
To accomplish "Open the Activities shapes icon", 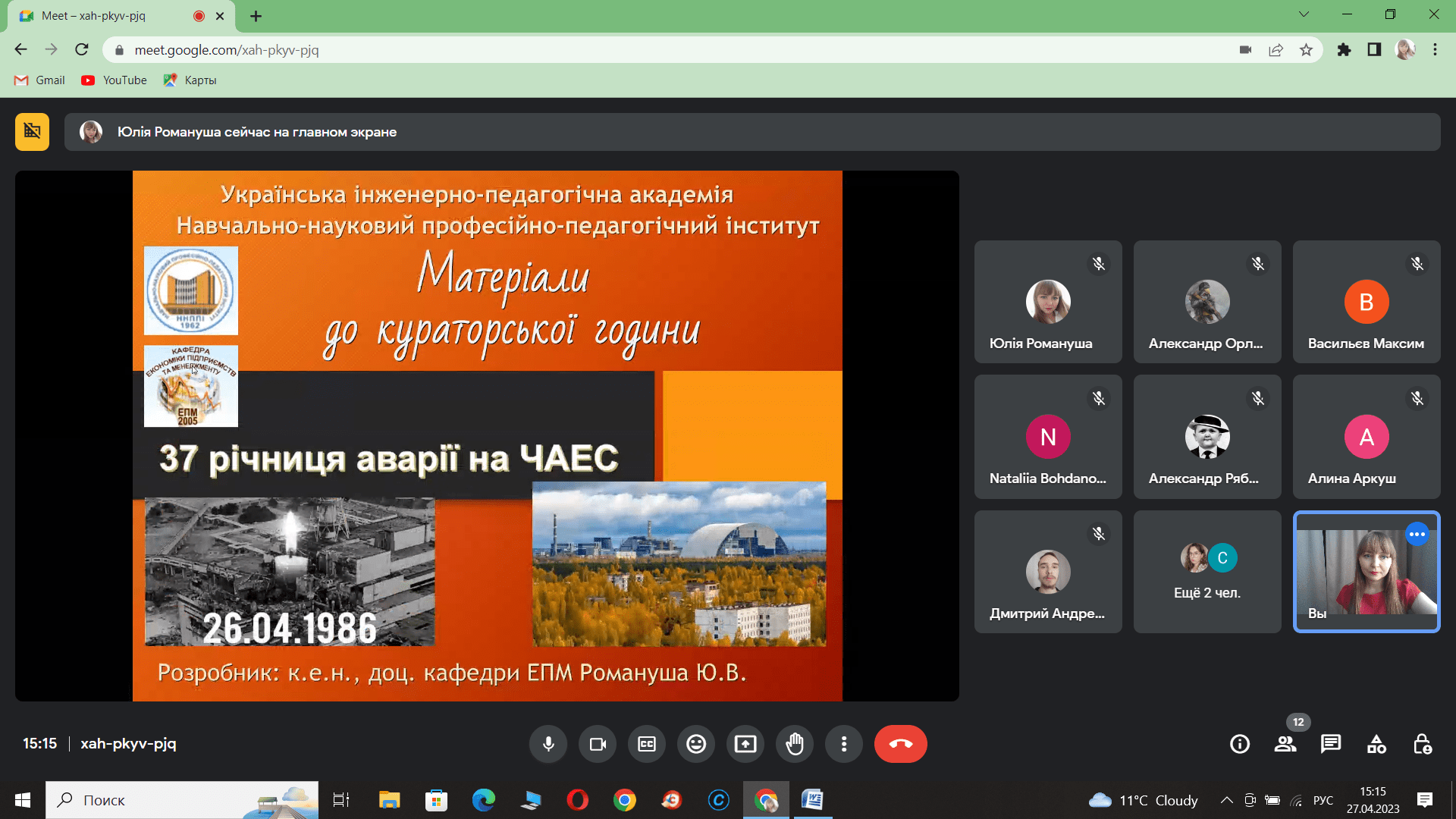I will 1376,744.
